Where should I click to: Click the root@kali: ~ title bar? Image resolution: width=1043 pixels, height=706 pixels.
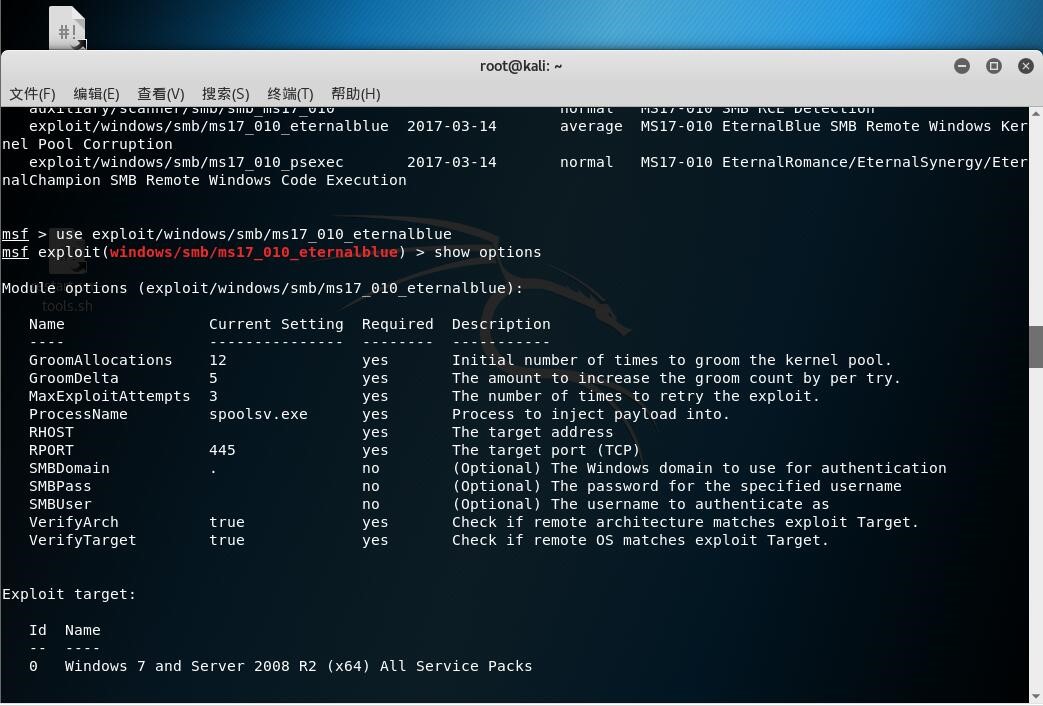521,66
